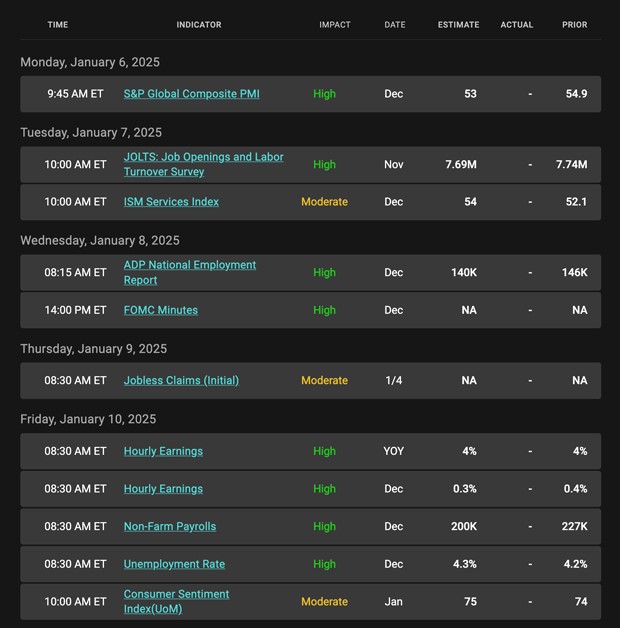620x628 pixels.
Task: Open Jobless Claims (Initial) link
Action: tap(181, 380)
